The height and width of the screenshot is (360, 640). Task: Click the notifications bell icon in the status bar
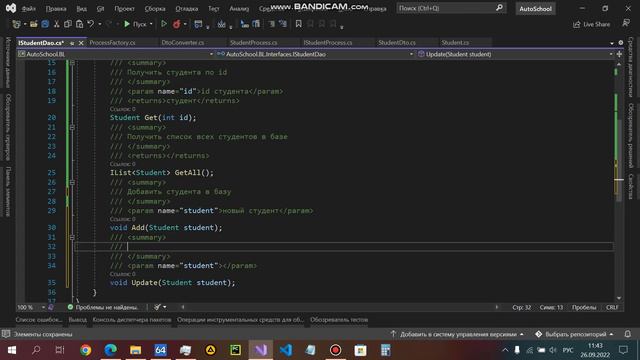628,334
